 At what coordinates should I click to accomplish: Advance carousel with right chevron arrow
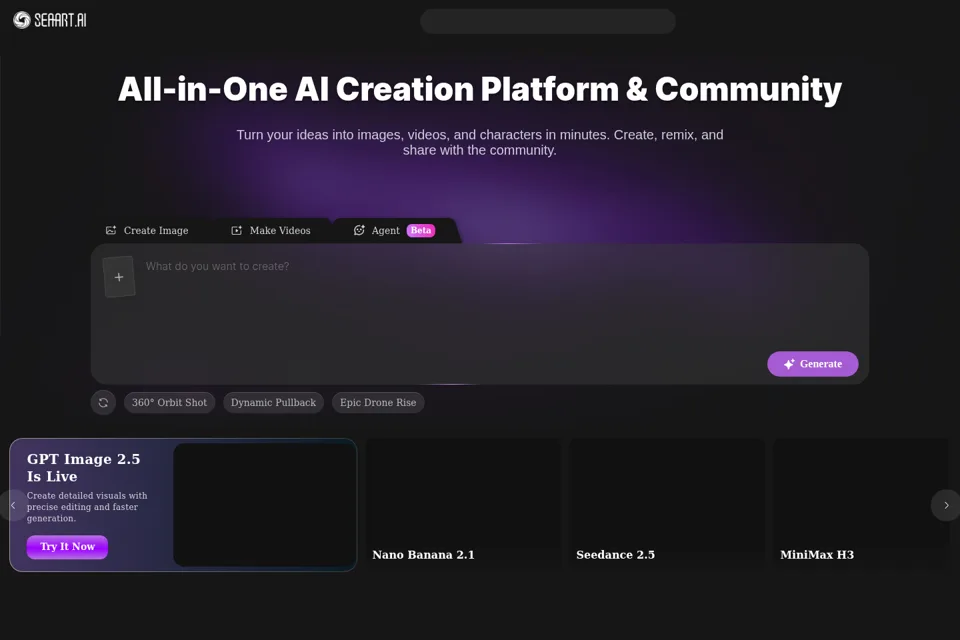[946, 505]
